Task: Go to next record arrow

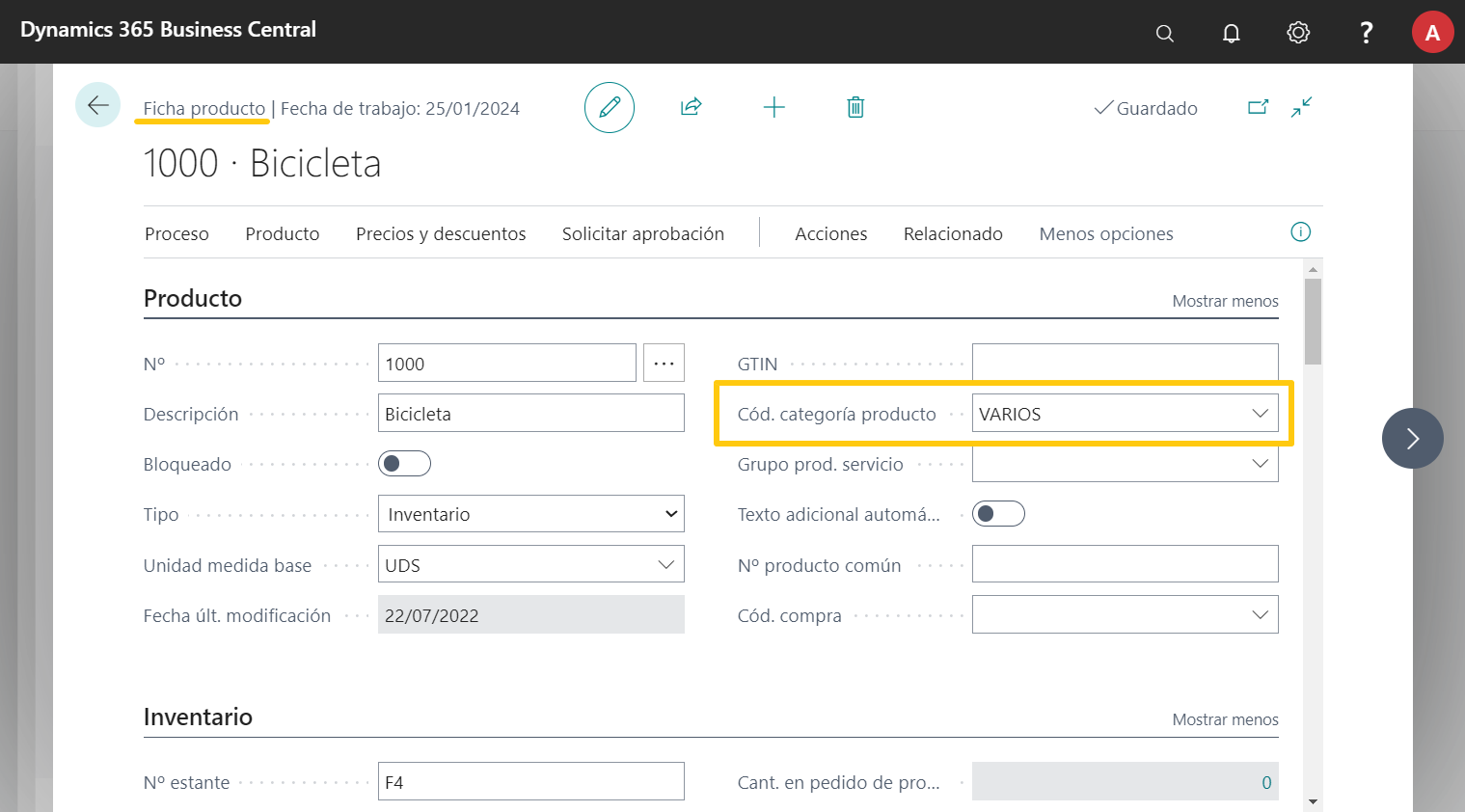Action: point(1413,439)
